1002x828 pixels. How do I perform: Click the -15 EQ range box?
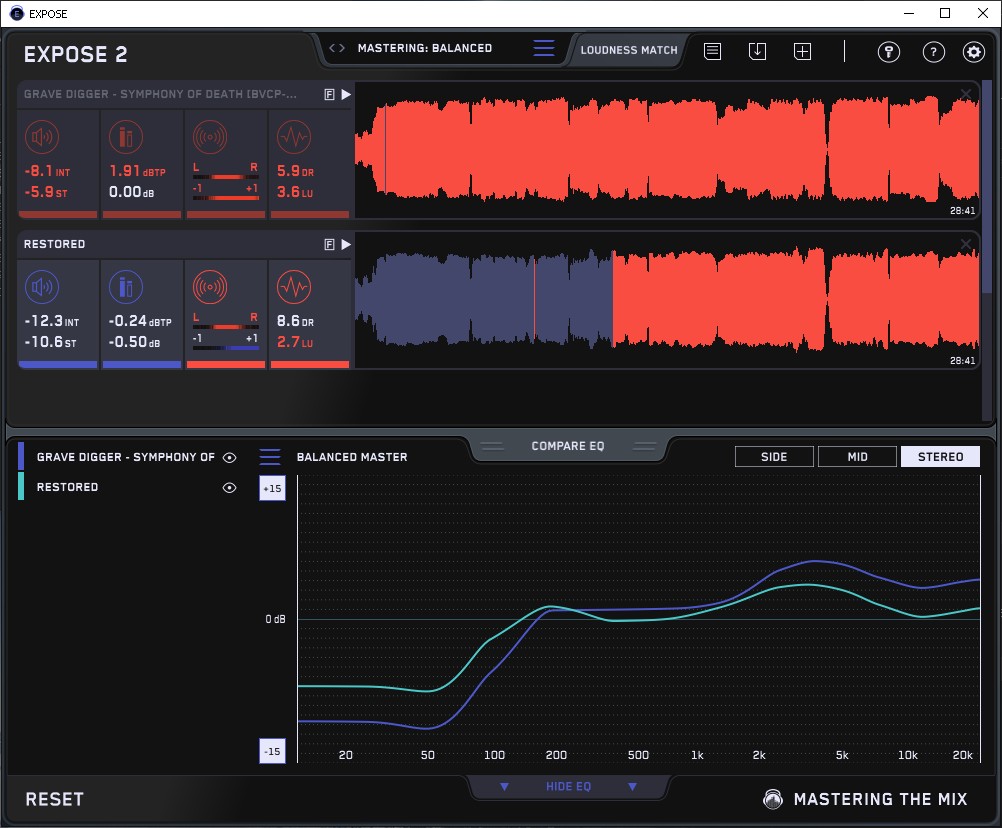[272, 751]
